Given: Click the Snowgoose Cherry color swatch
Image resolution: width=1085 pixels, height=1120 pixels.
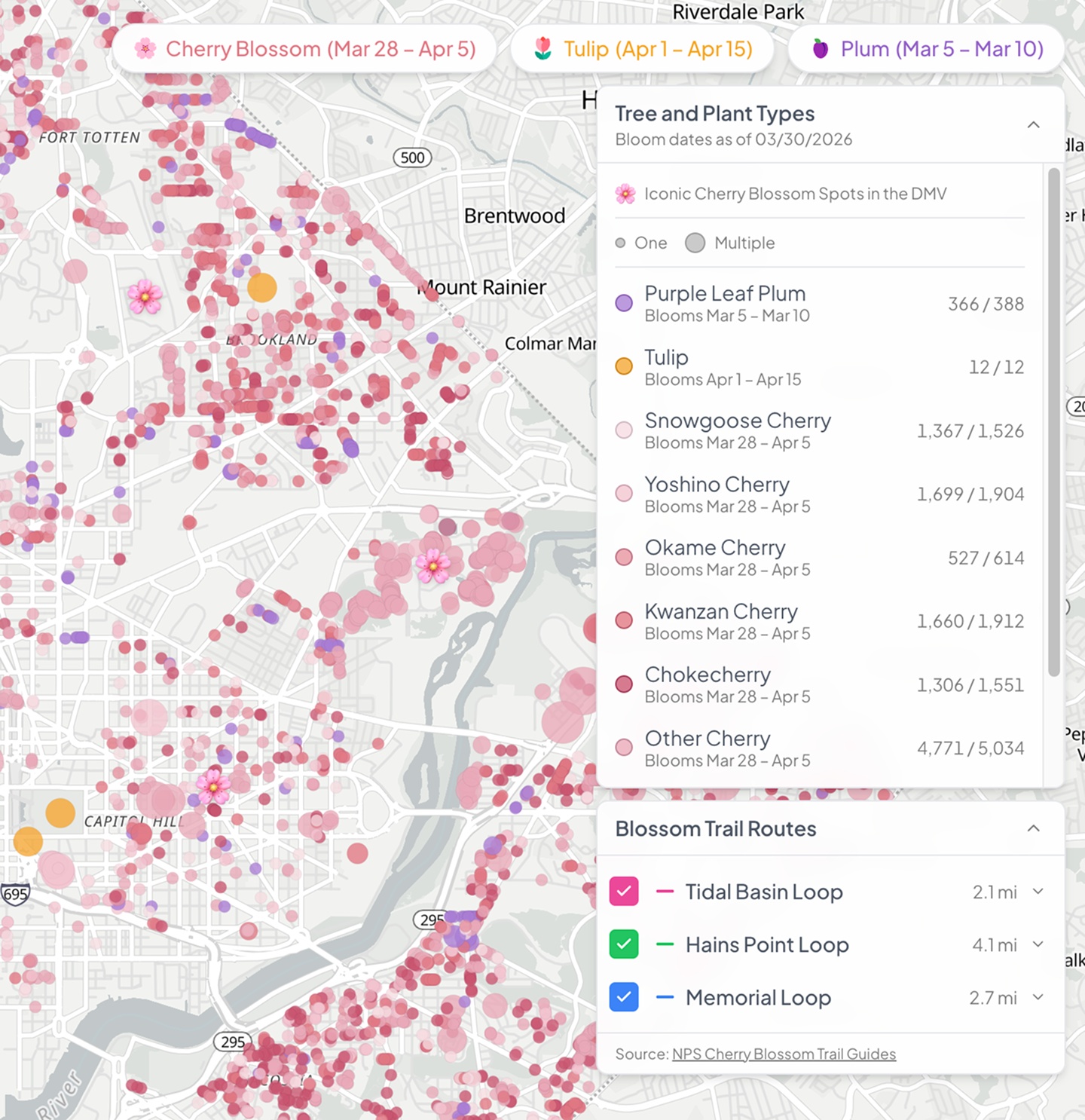Looking at the screenshot, I should [624, 430].
